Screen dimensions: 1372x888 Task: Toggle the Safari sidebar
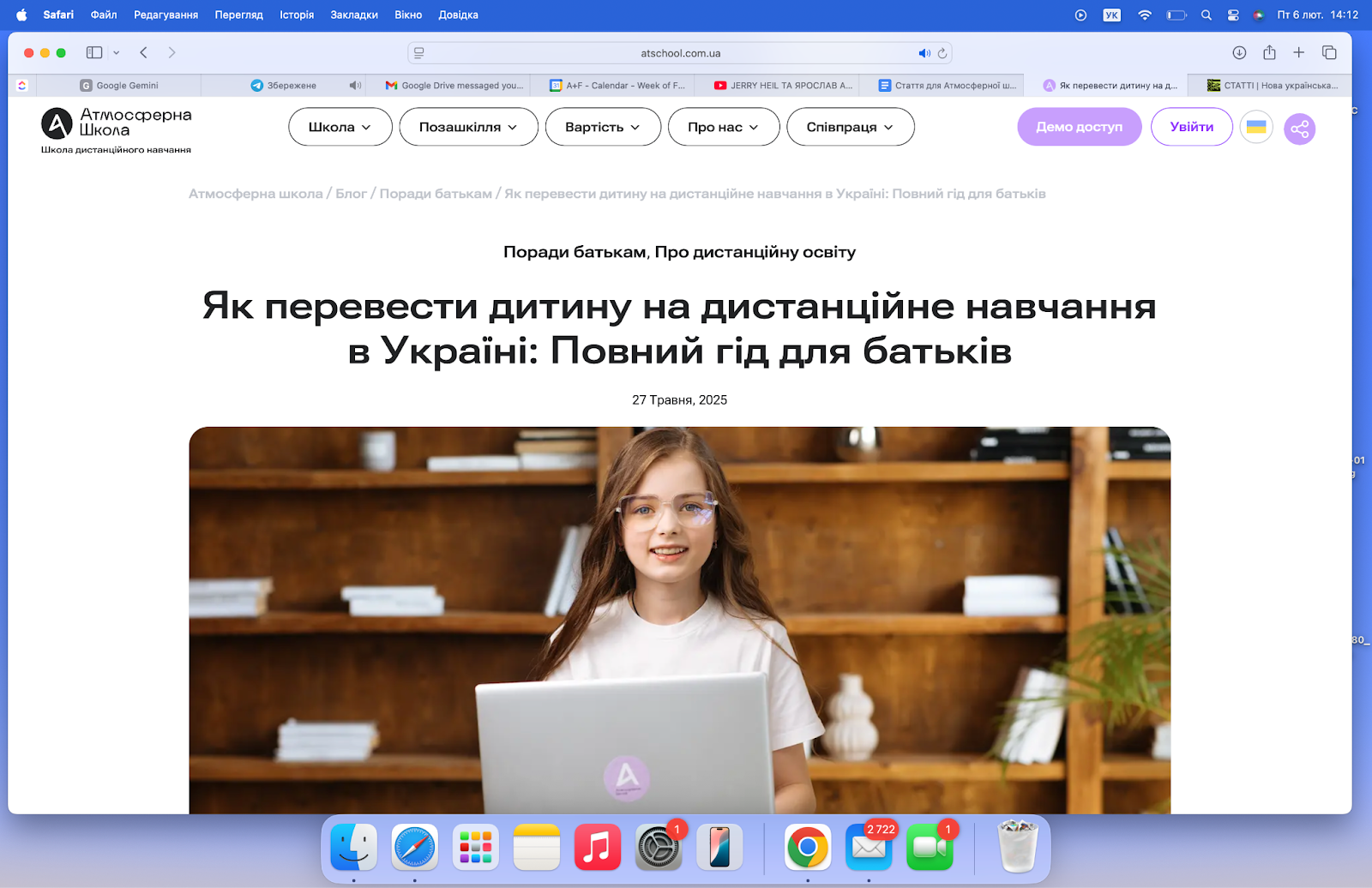94,53
